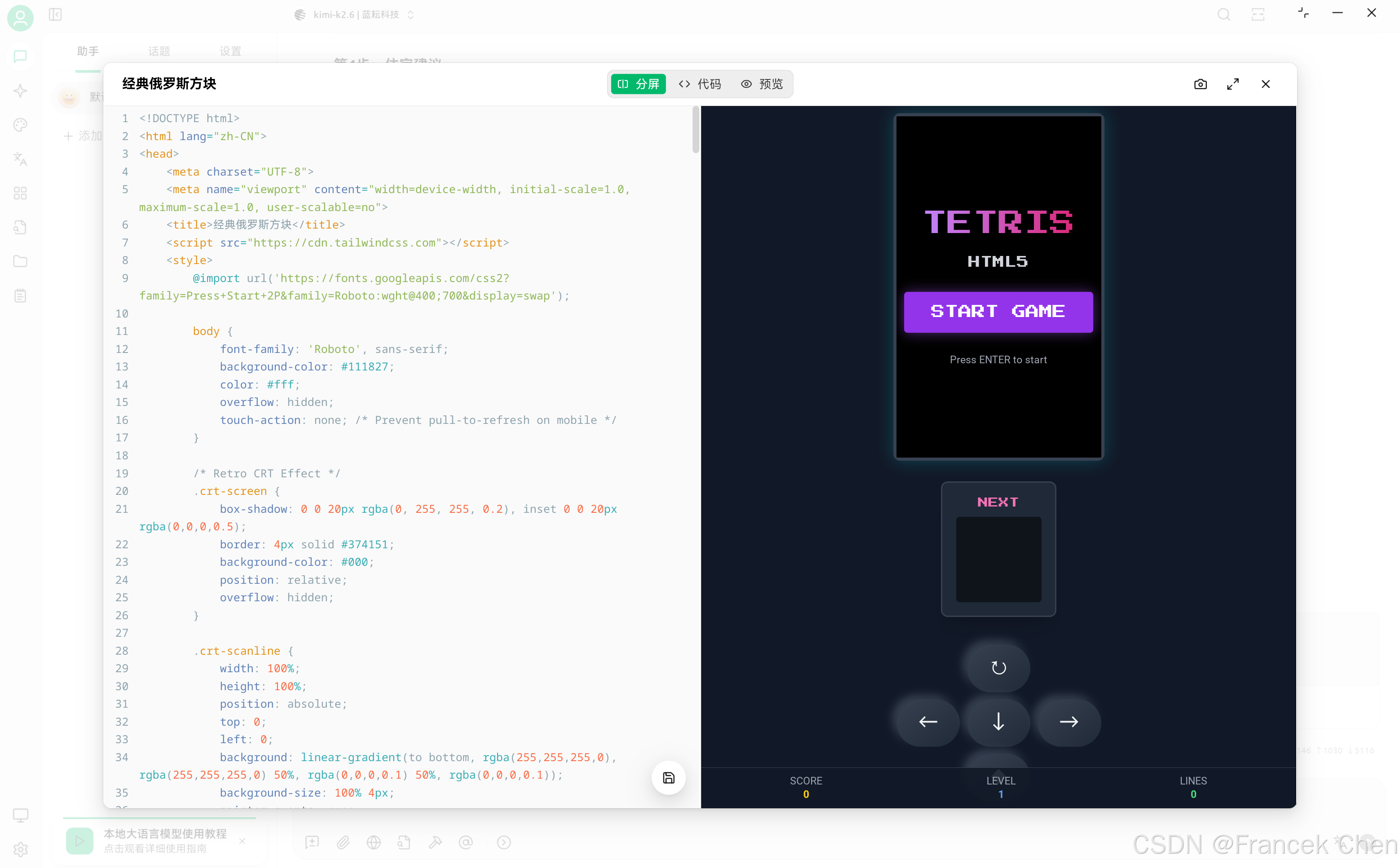Click the attachment paperclip icon
This screenshot has width=1400, height=868.
[x=344, y=842]
